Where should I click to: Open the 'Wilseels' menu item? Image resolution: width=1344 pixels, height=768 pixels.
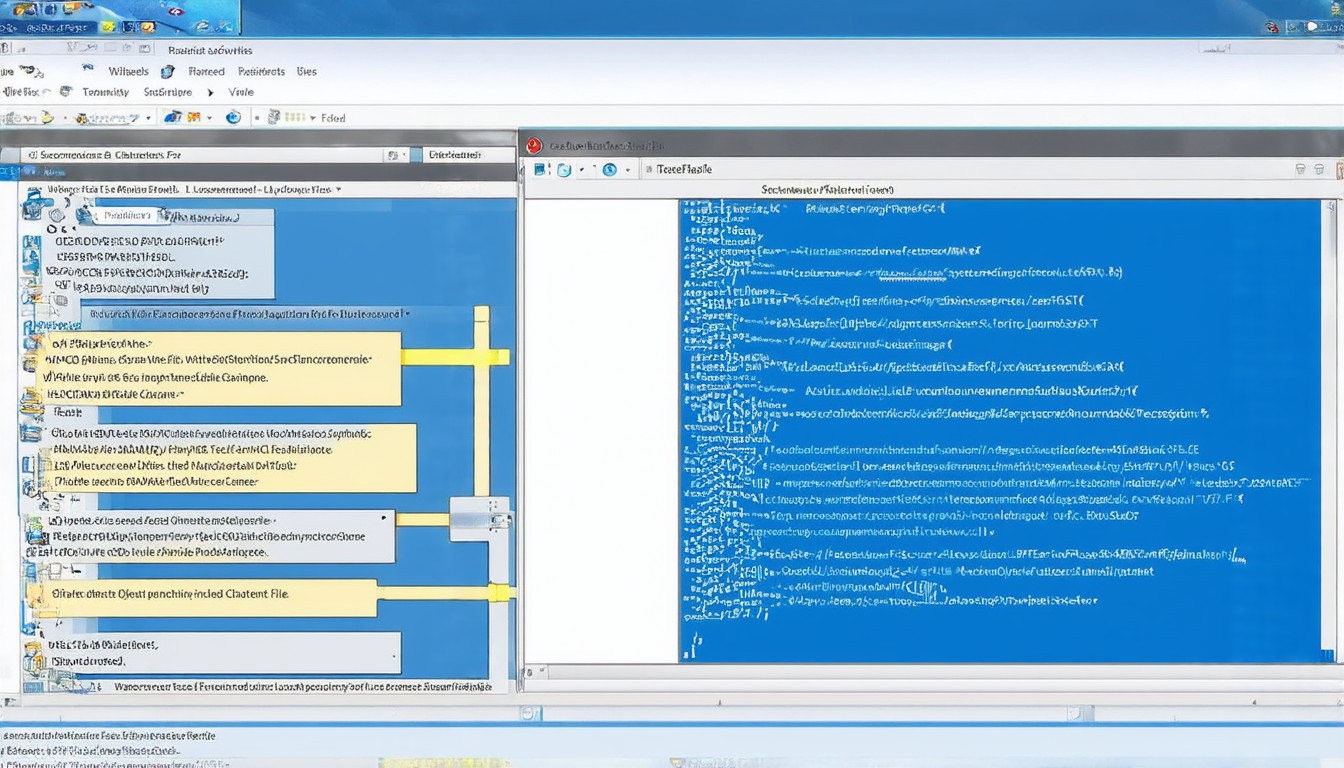coord(128,71)
